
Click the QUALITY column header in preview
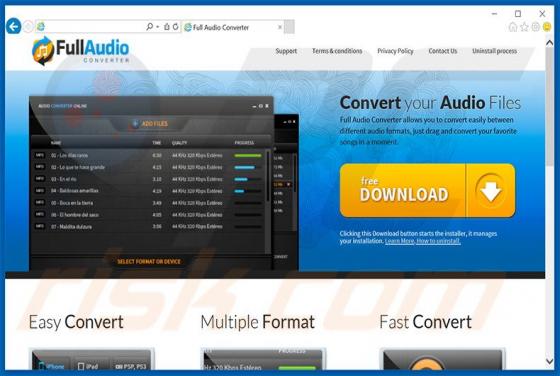(179, 143)
